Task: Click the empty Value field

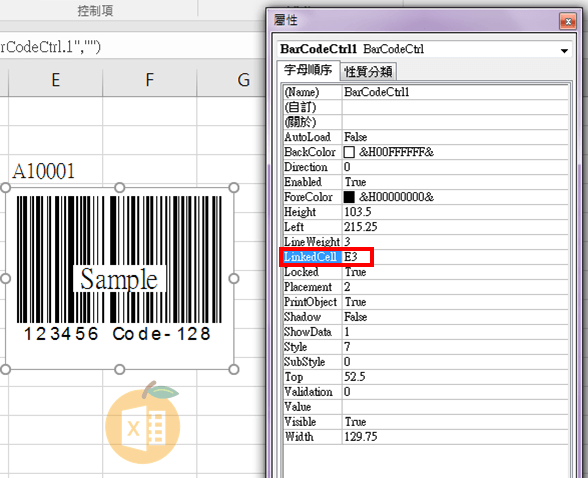Action: click(455, 407)
